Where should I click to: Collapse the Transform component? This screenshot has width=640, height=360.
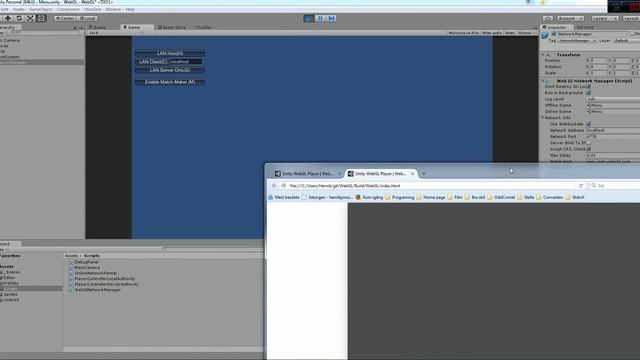(543, 55)
